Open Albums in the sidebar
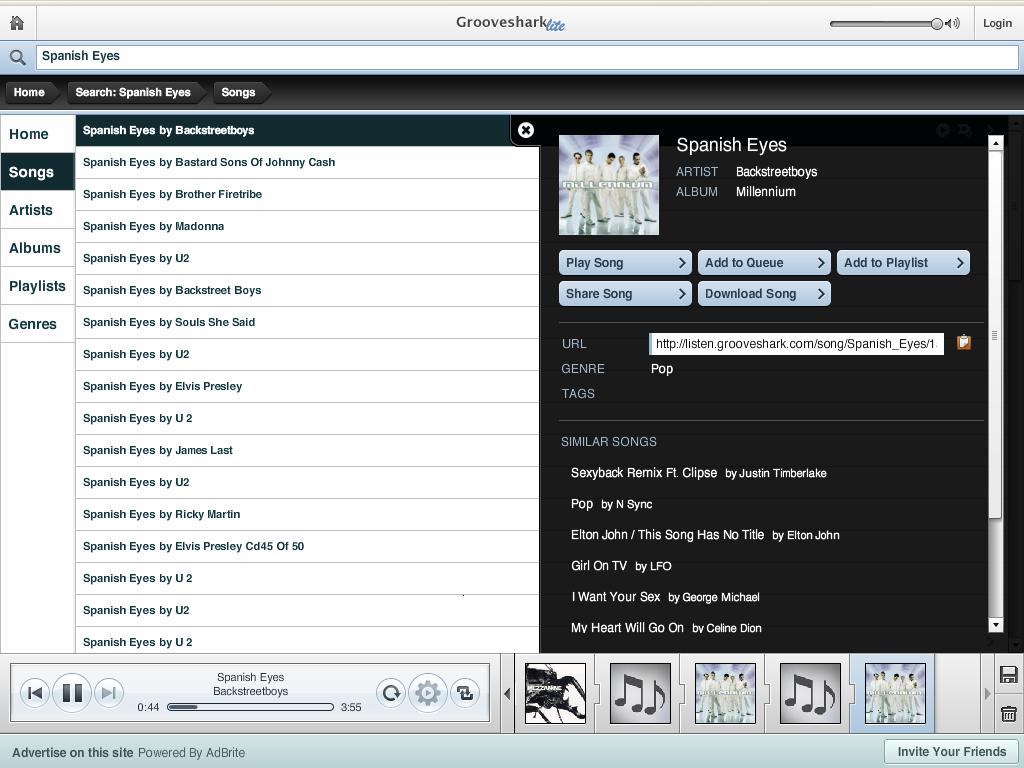The height and width of the screenshot is (768, 1024). coord(38,248)
